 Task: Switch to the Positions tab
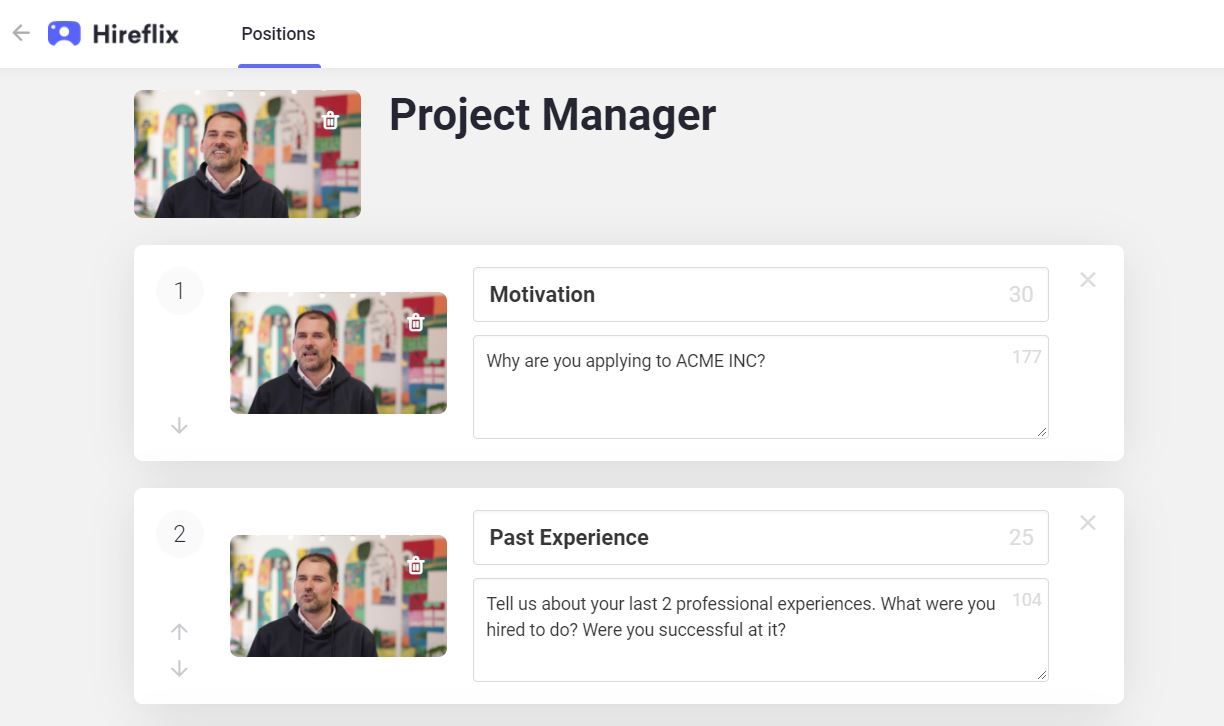pyautogui.click(x=278, y=34)
